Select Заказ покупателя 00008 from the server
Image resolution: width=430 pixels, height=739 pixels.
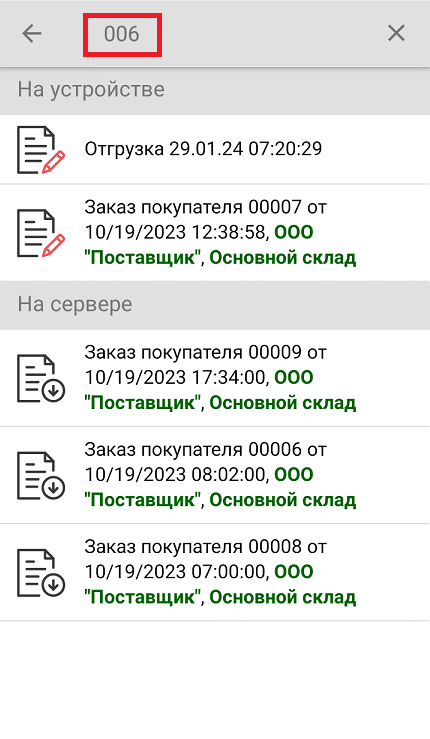tap(215, 572)
